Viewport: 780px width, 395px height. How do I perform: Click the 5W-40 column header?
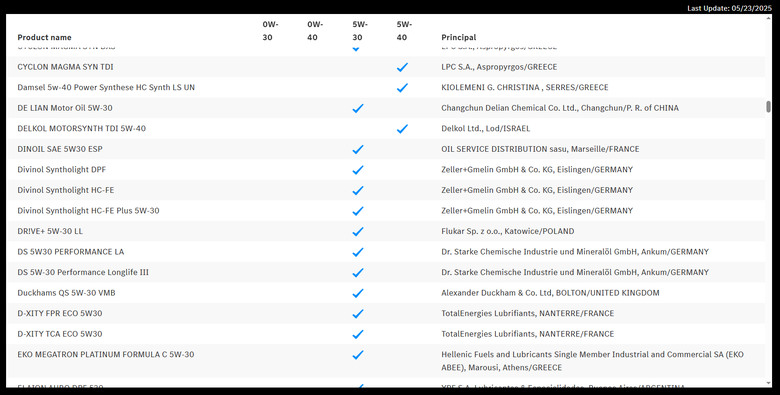(x=404, y=31)
